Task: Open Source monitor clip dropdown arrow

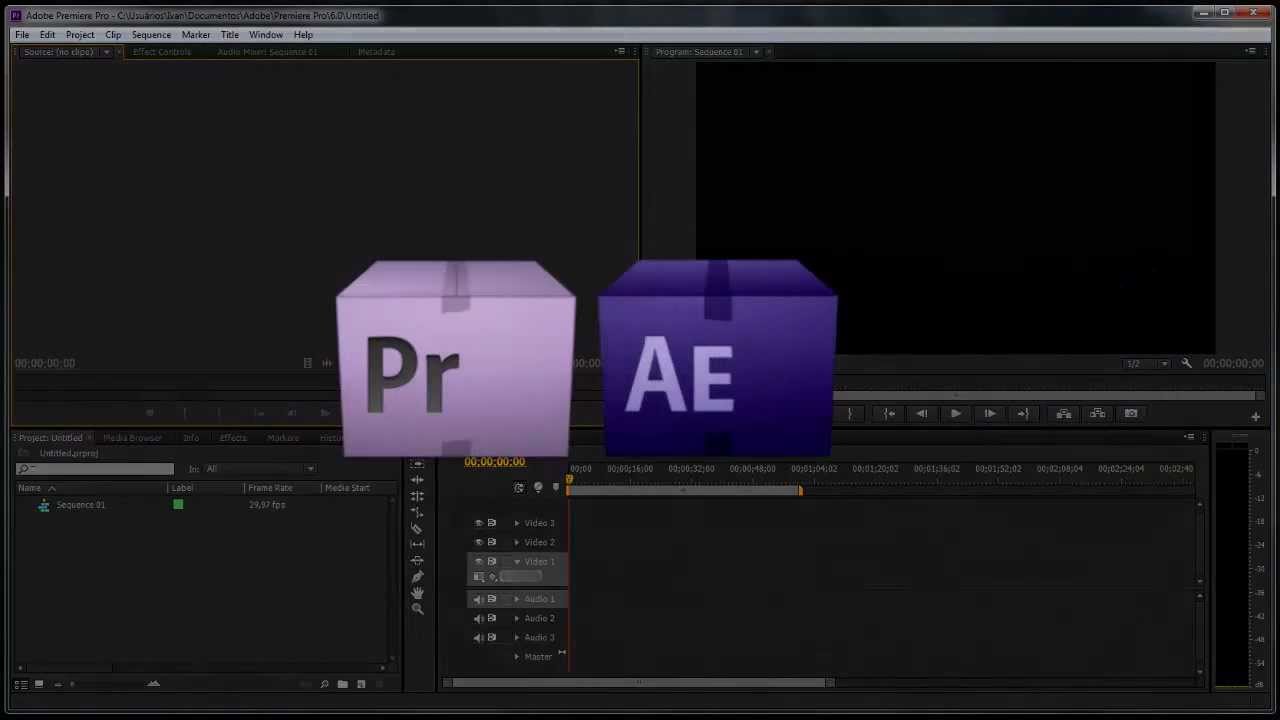Action: pyautogui.click(x=106, y=52)
